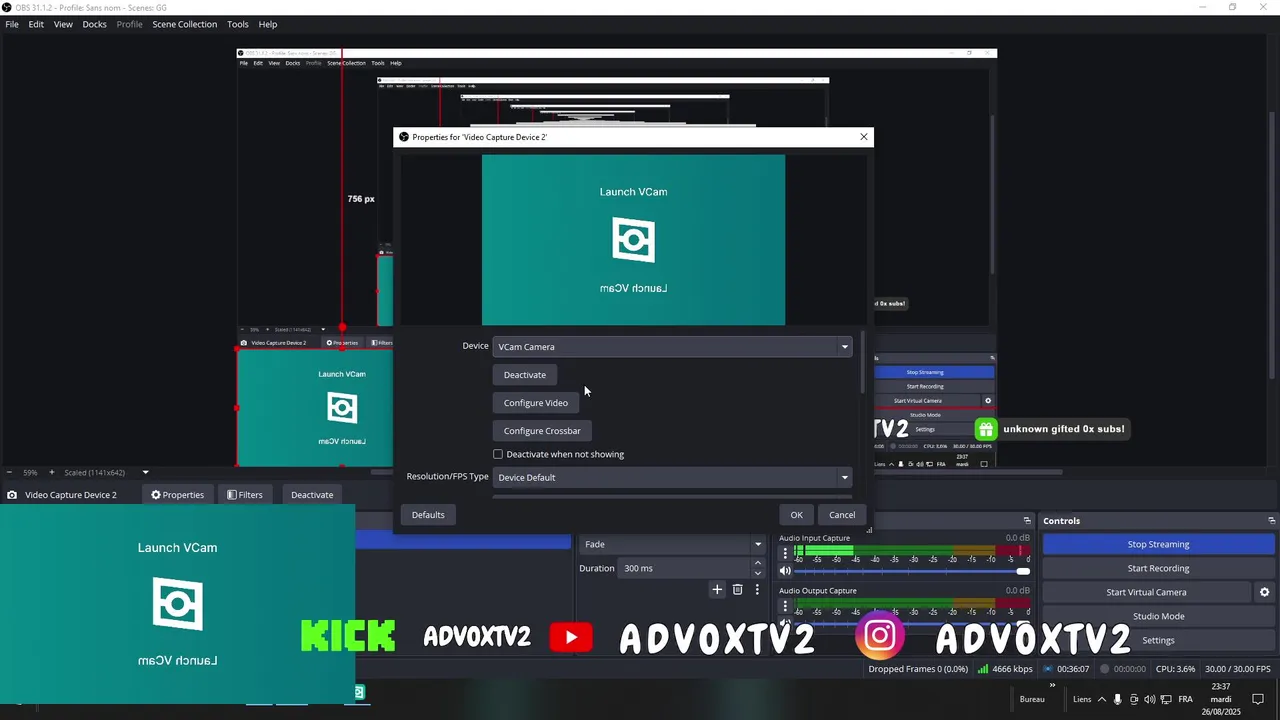The width and height of the screenshot is (1280, 720).
Task: Click the green bitrate bars status icon
Action: [x=983, y=669]
